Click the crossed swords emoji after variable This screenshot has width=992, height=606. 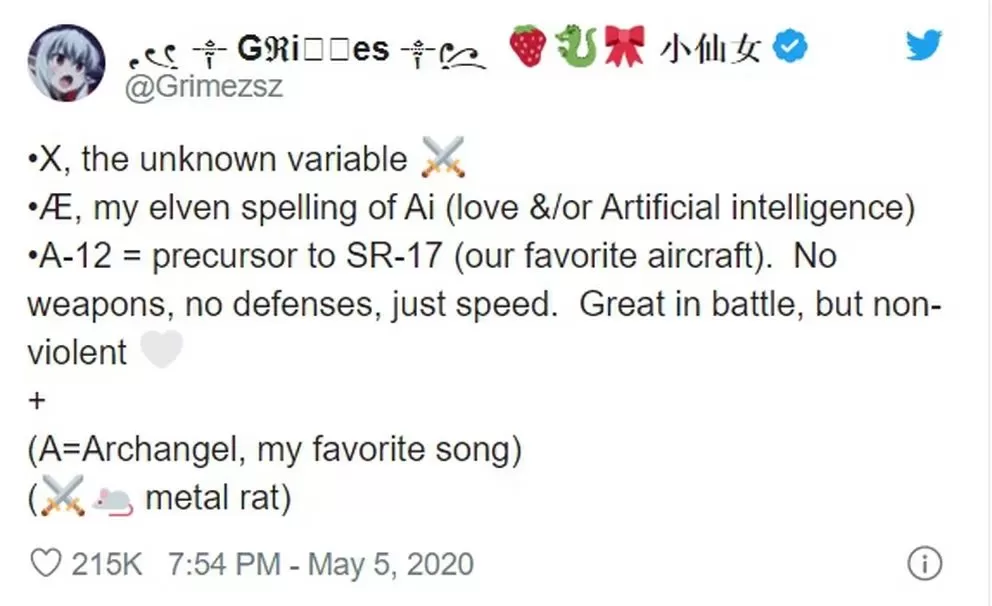(x=443, y=158)
